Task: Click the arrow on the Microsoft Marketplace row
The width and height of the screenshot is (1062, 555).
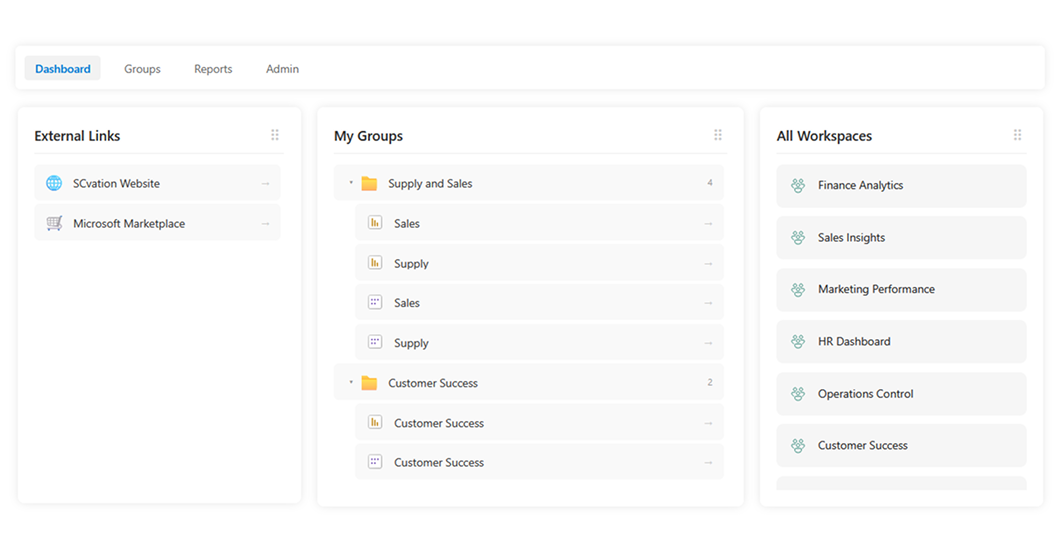Action: pyautogui.click(x=266, y=224)
